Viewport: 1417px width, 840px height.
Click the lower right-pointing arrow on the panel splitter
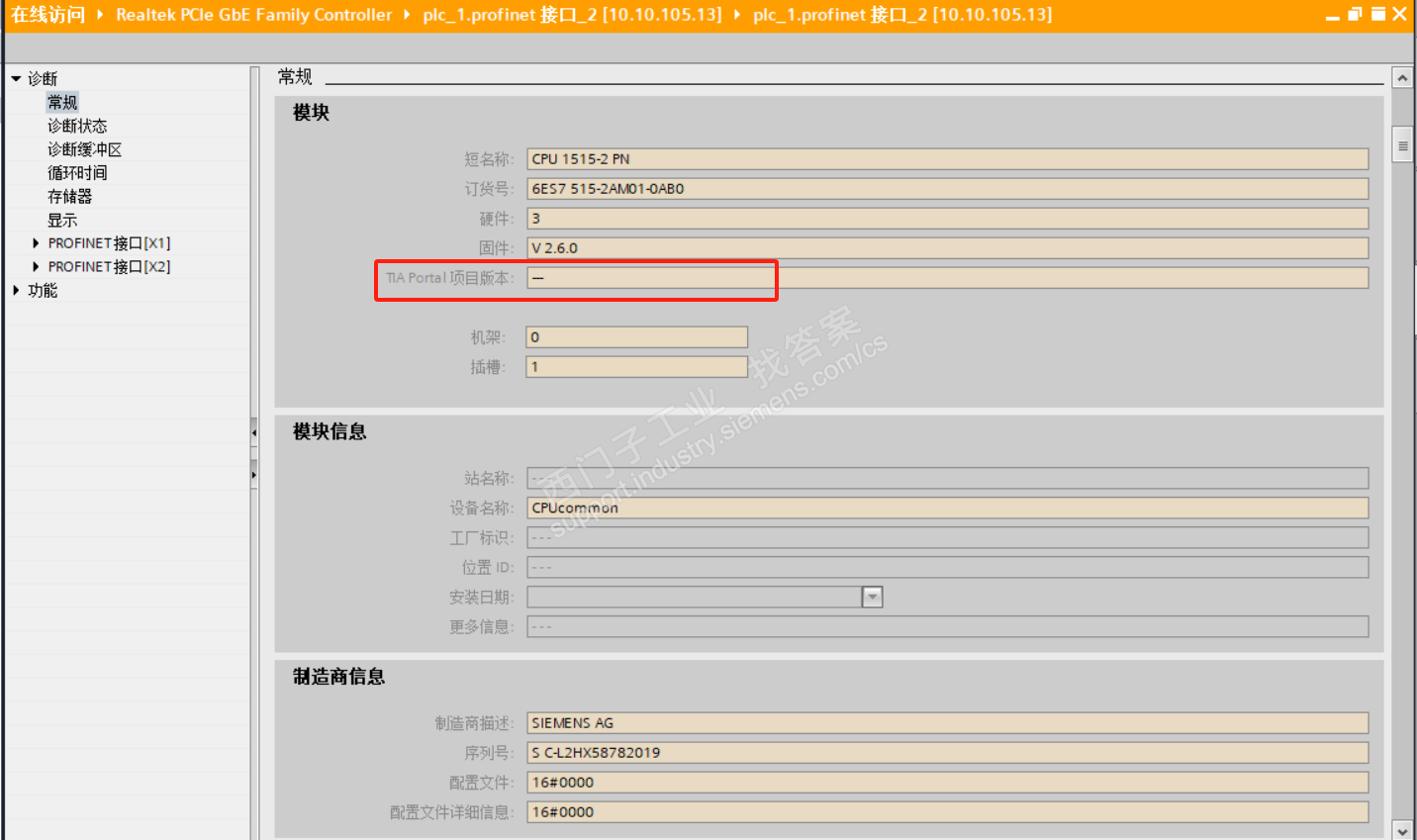pyautogui.click(x=254, y=475)
